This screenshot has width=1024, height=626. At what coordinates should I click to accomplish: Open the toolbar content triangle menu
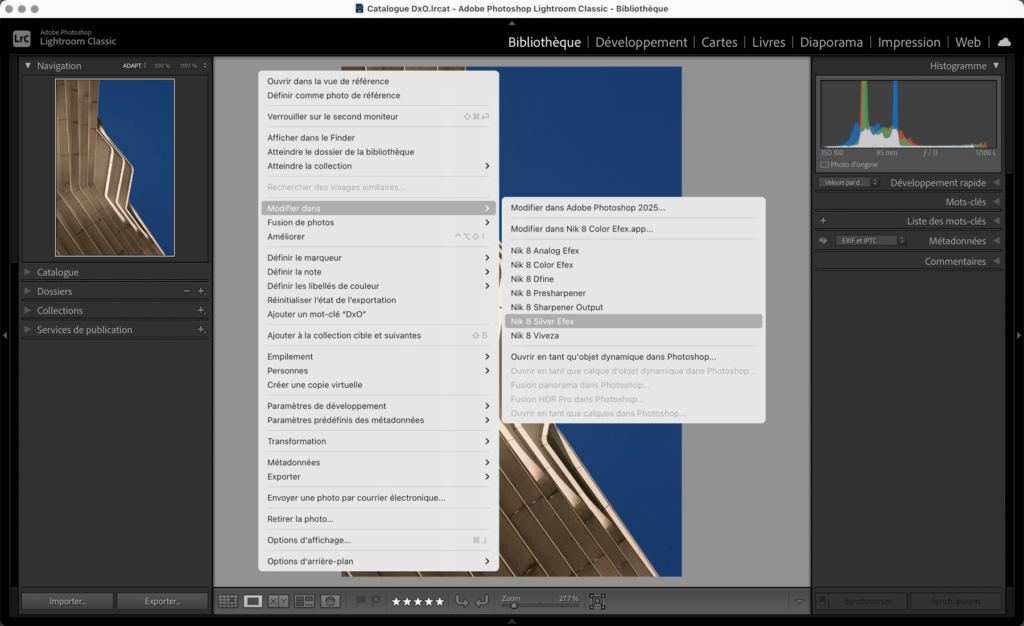tap(799, 601)
